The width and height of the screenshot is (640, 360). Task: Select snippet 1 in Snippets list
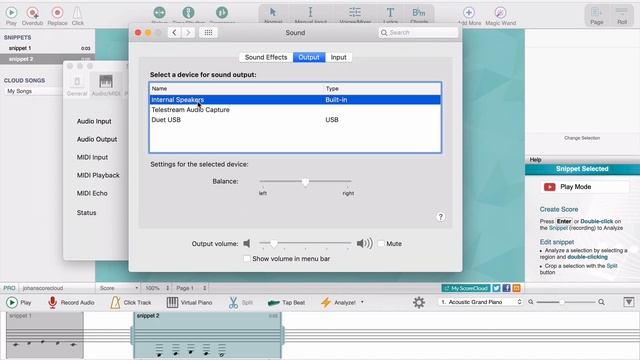click(47, 48)
